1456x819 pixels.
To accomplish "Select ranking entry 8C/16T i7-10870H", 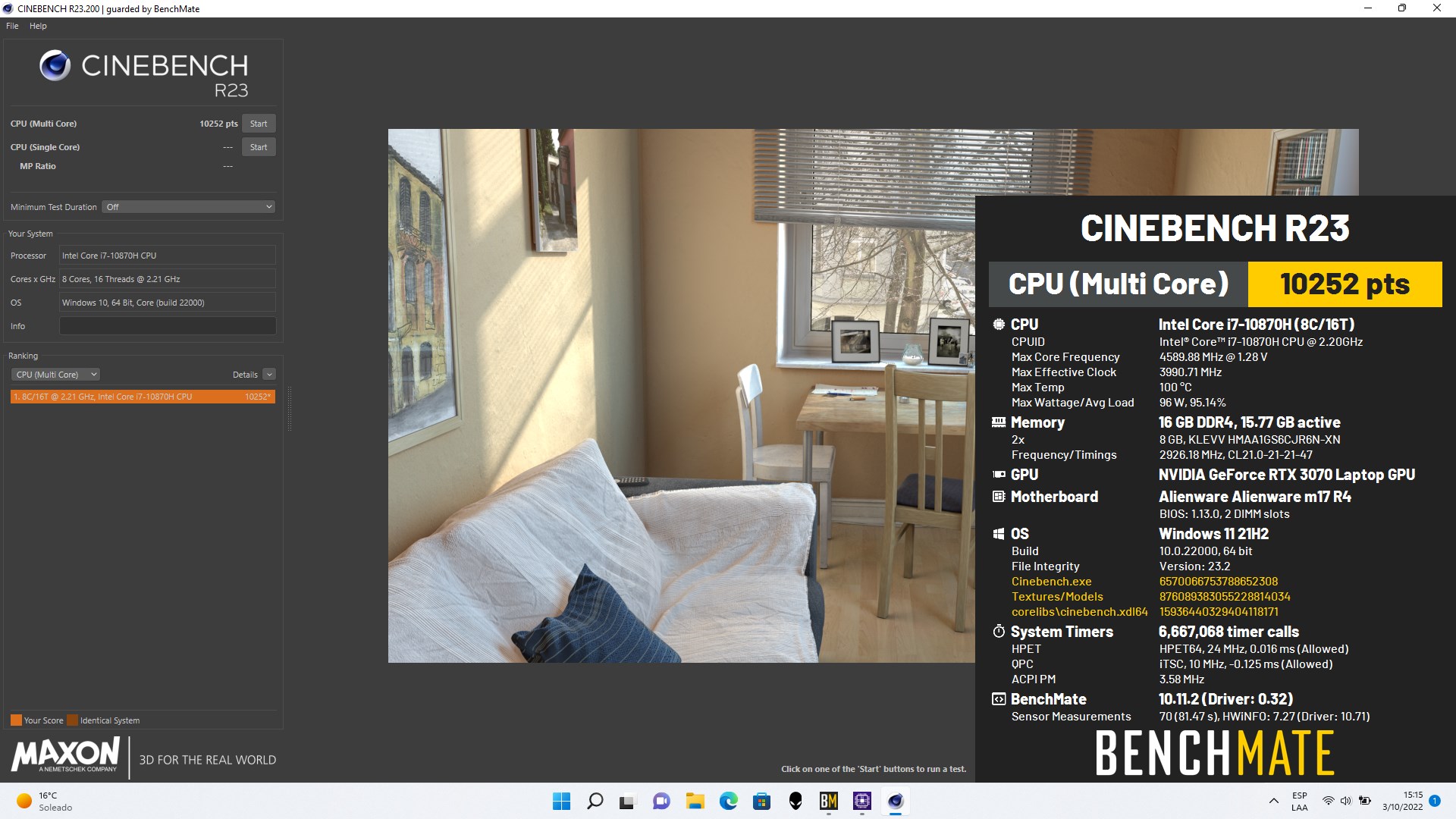I will [x=143, y=397].
